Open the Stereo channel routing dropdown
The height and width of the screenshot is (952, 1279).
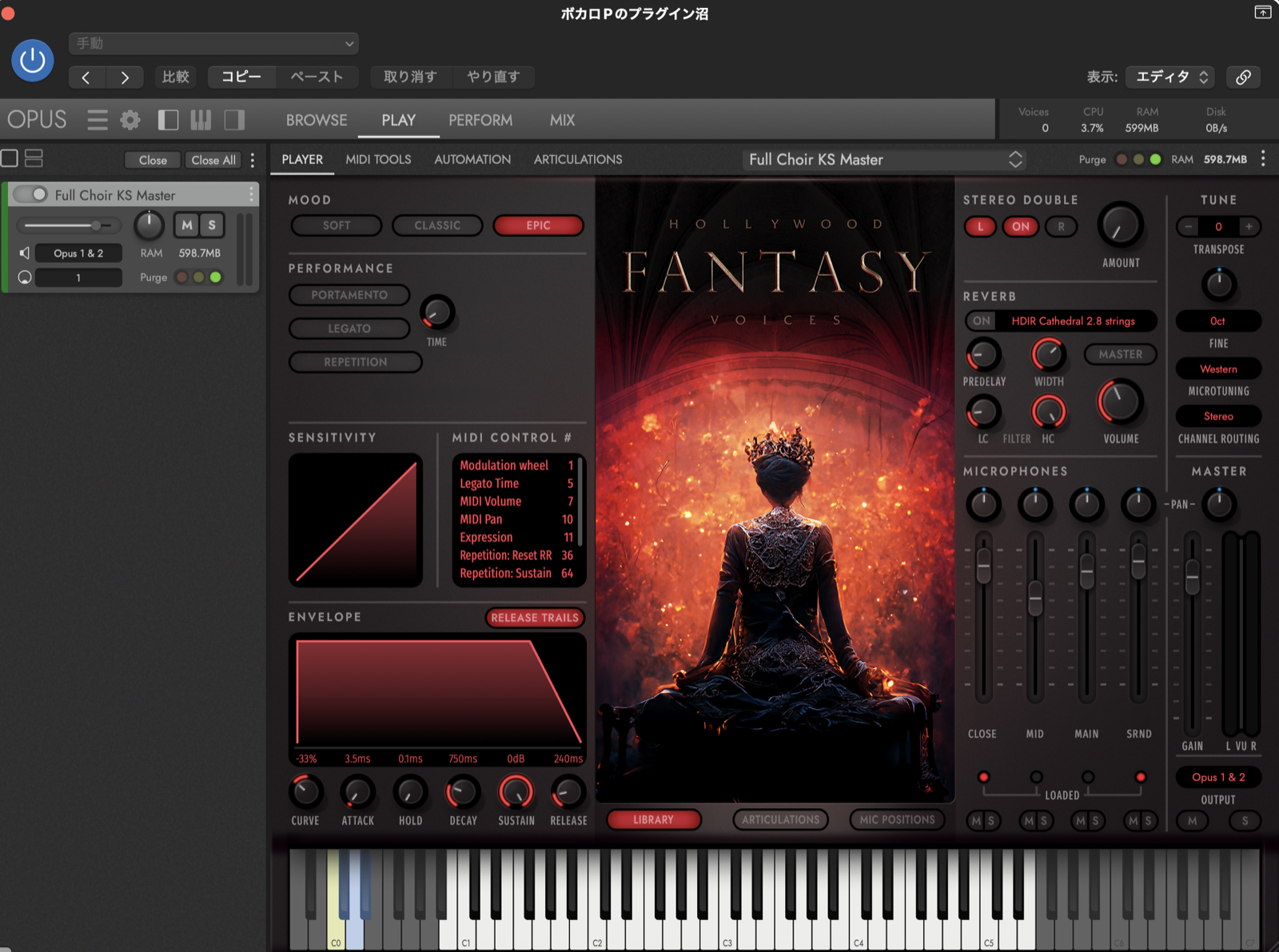point(1218,416)
